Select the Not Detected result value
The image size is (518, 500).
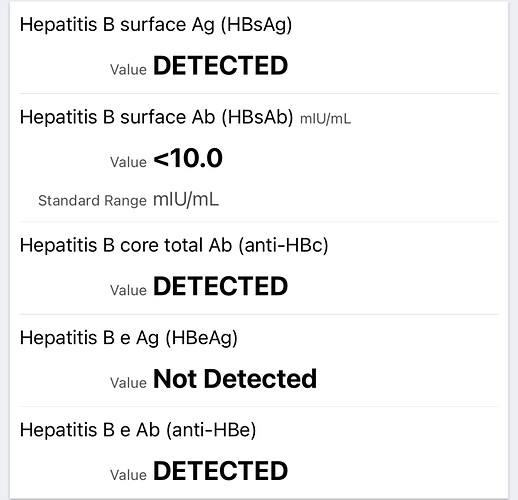tap(235, 379)
